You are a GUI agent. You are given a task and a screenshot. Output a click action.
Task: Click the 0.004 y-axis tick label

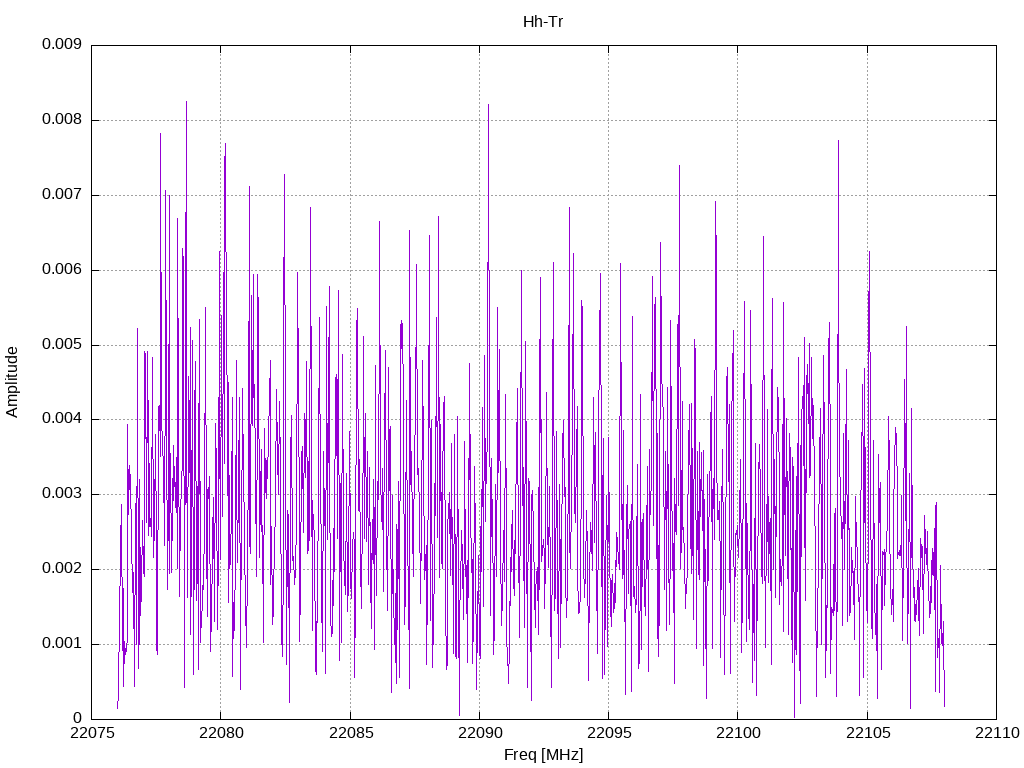[62, 419]
